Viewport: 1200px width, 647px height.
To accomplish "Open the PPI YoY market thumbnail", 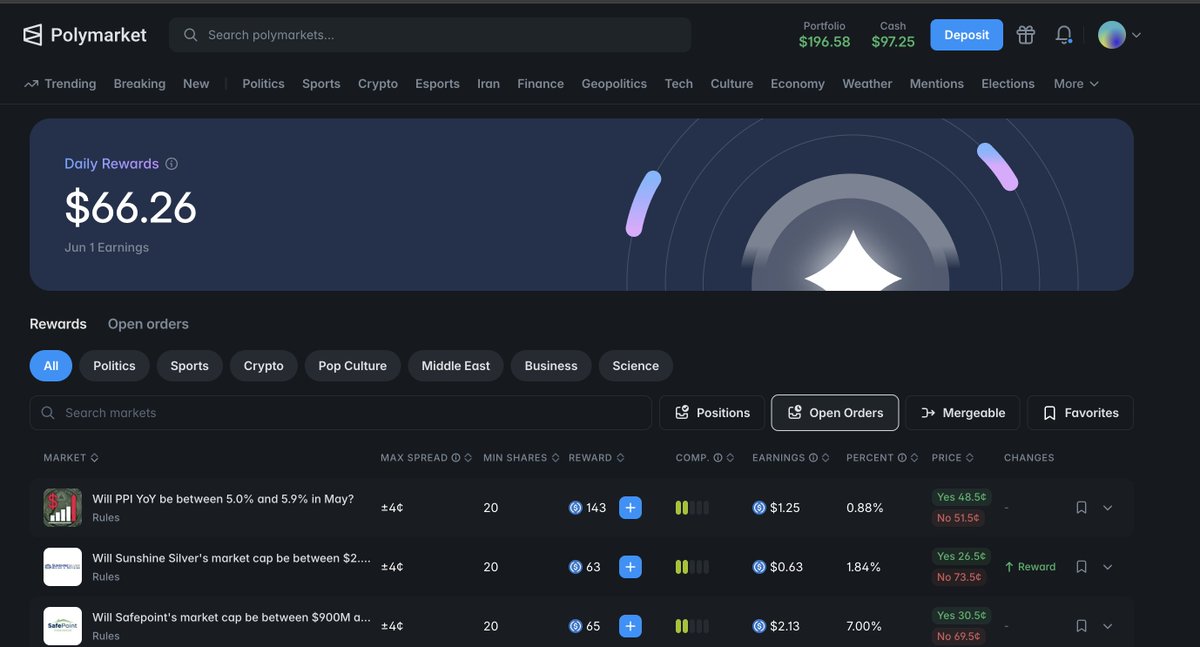I will 62,508.
